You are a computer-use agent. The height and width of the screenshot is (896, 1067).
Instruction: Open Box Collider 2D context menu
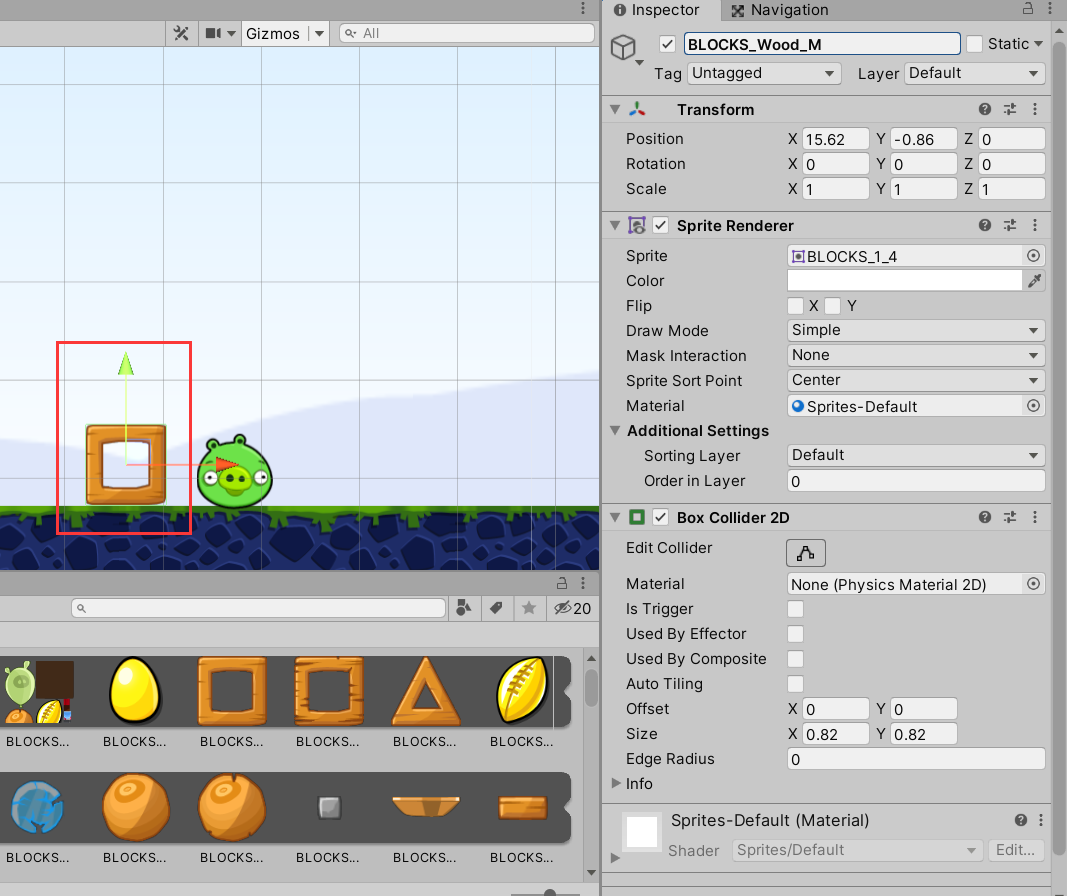tap(1035, 517)
